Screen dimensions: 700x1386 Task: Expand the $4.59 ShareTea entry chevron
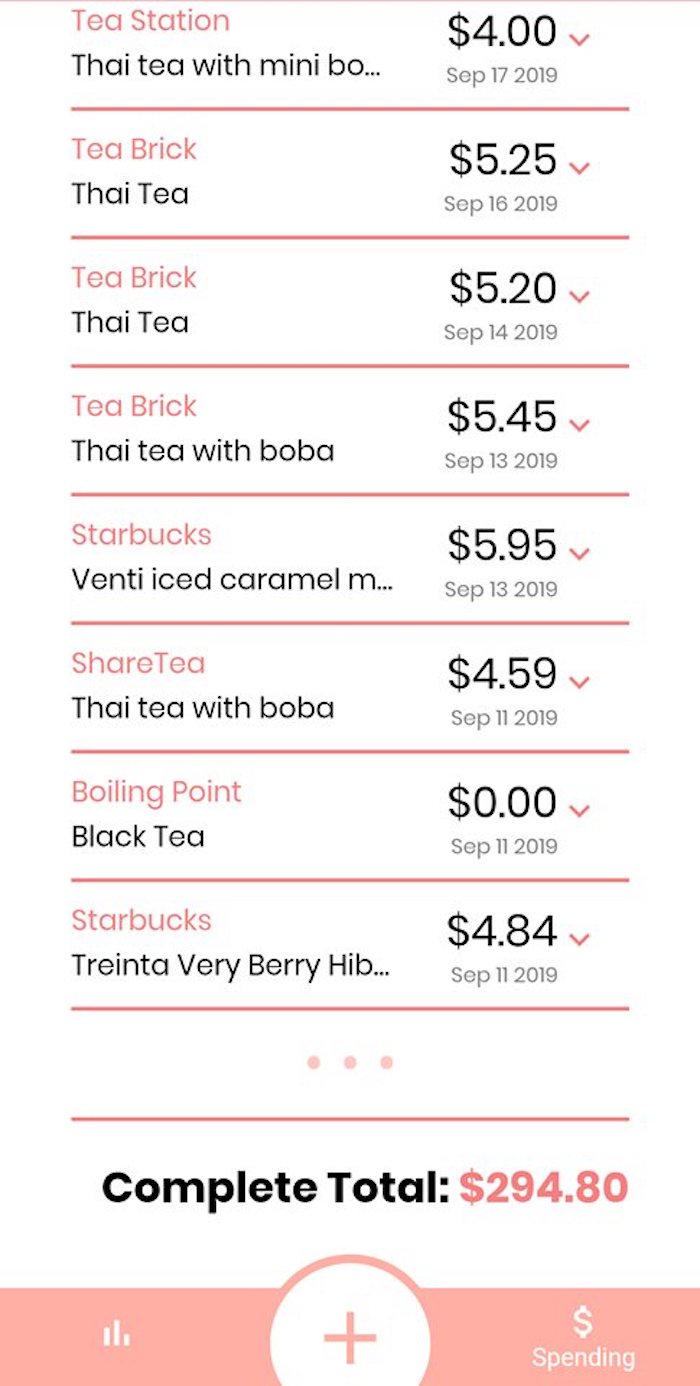579,682
